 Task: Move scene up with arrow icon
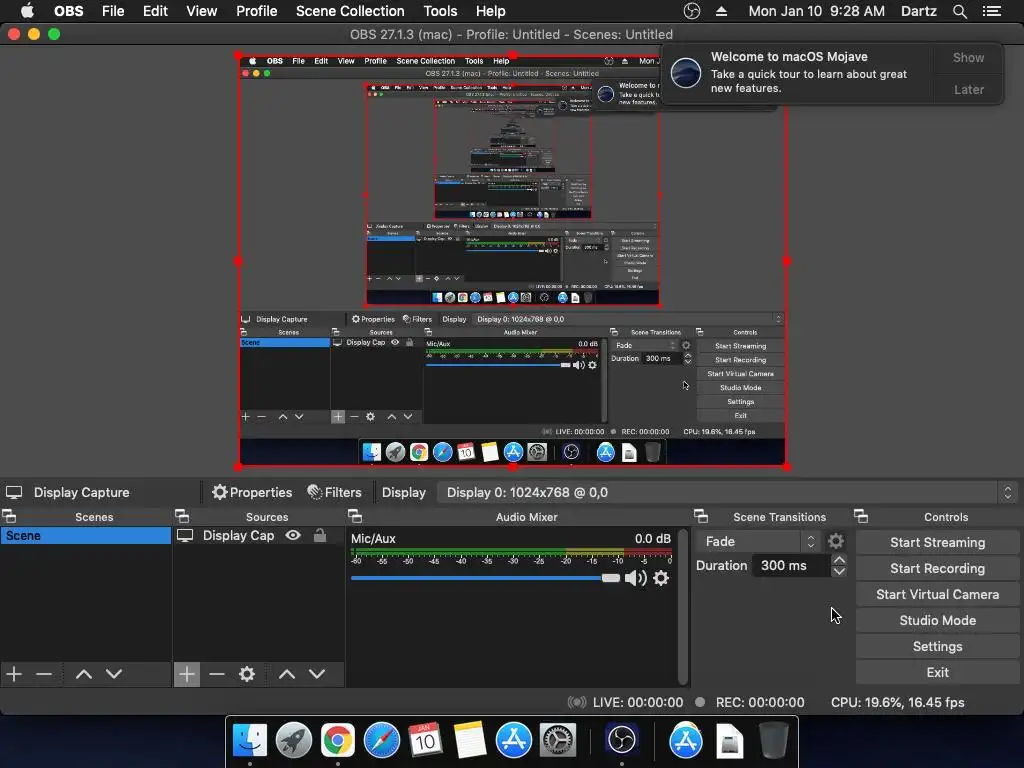84,674
